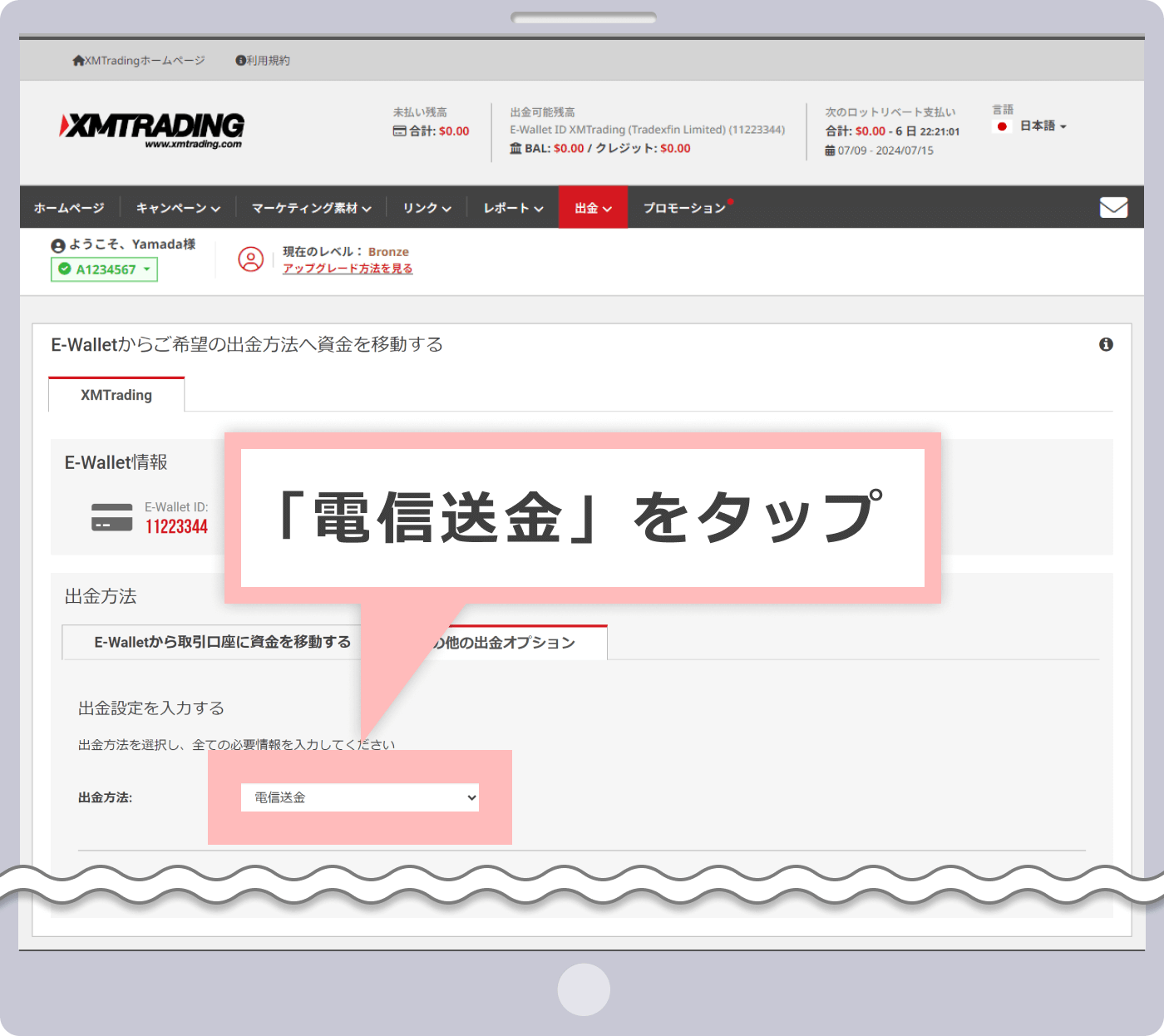
Task: Open the A1234567 account dropdown
Action: 104,269
